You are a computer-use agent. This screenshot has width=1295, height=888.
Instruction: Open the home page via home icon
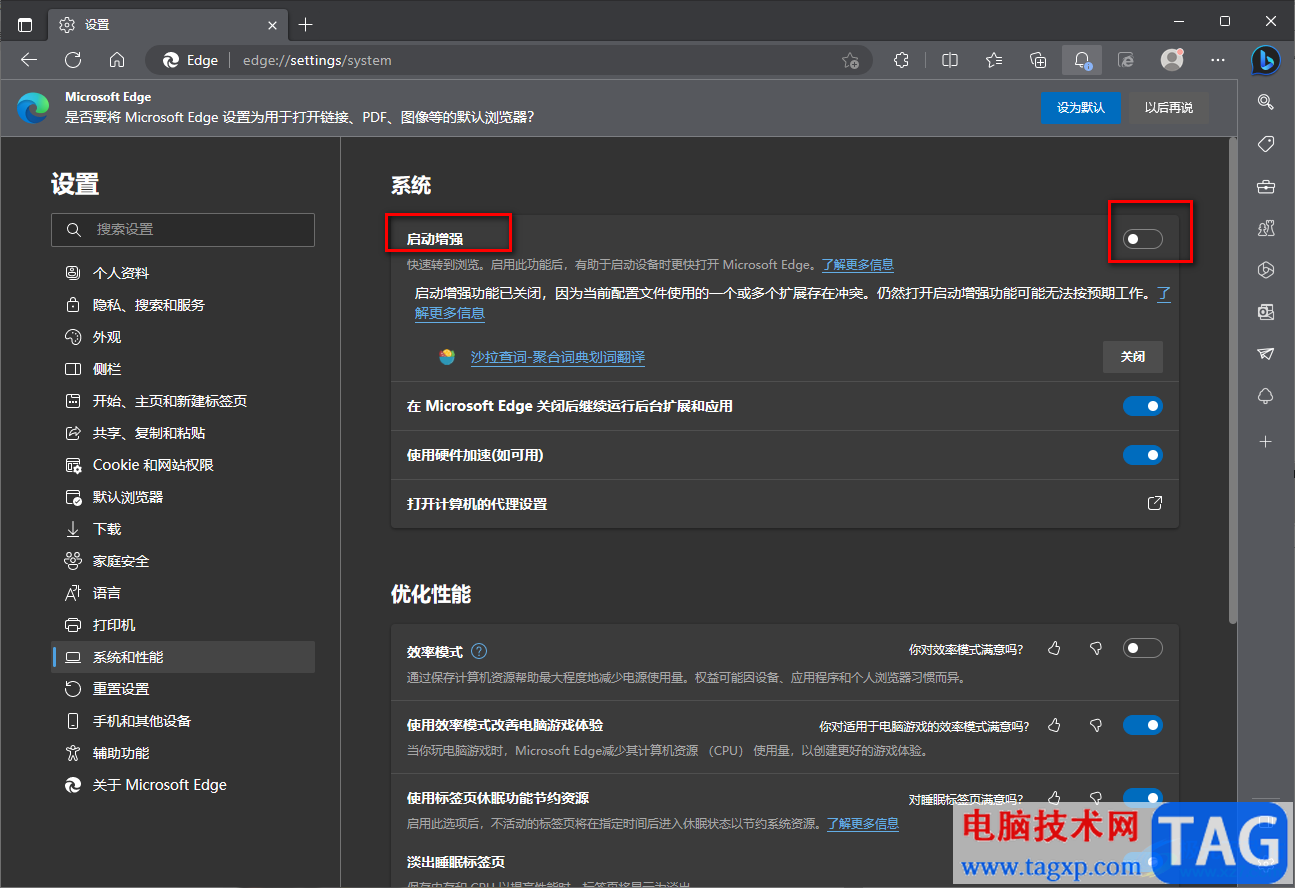117,60
